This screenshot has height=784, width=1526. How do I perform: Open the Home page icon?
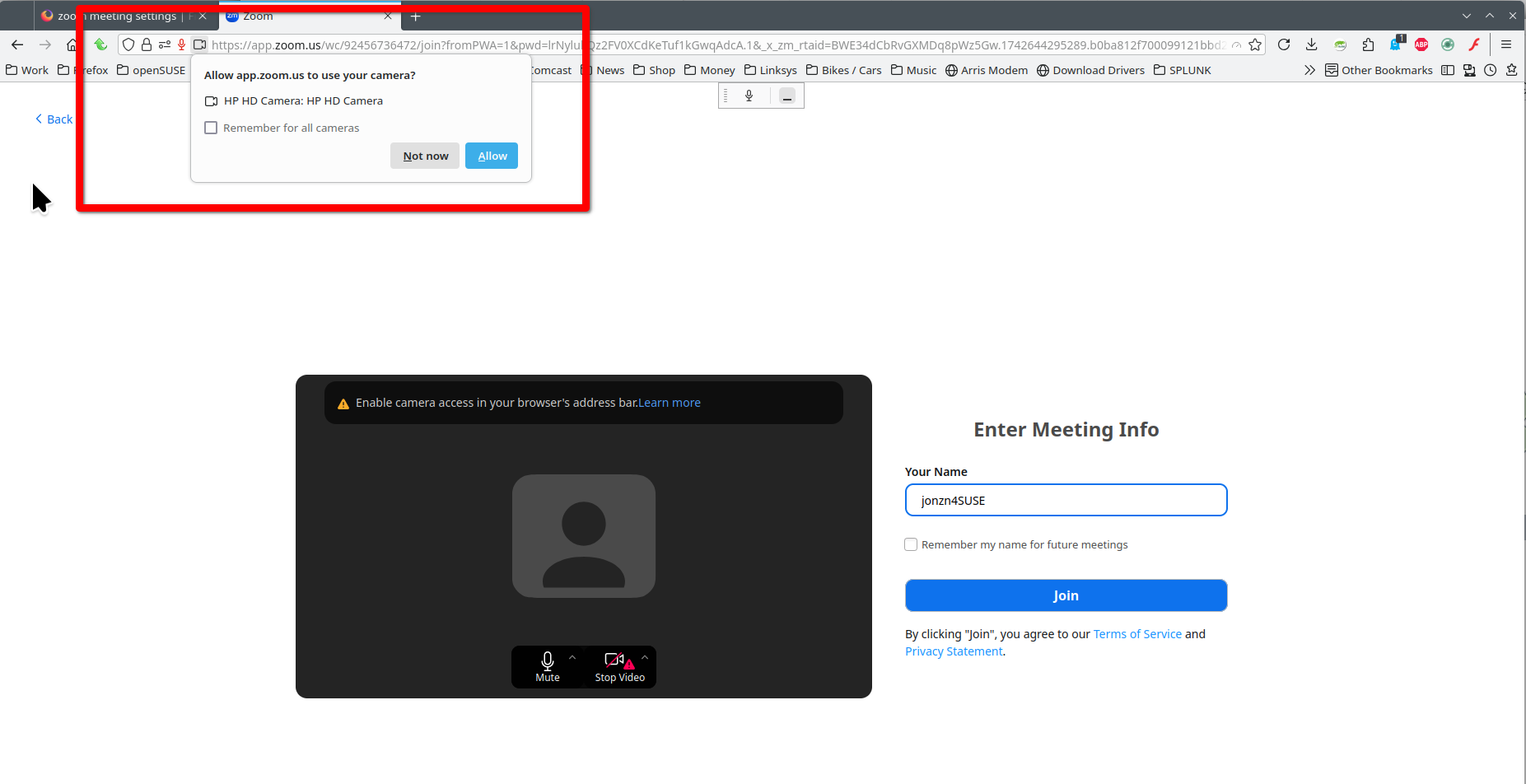(72, 44)
